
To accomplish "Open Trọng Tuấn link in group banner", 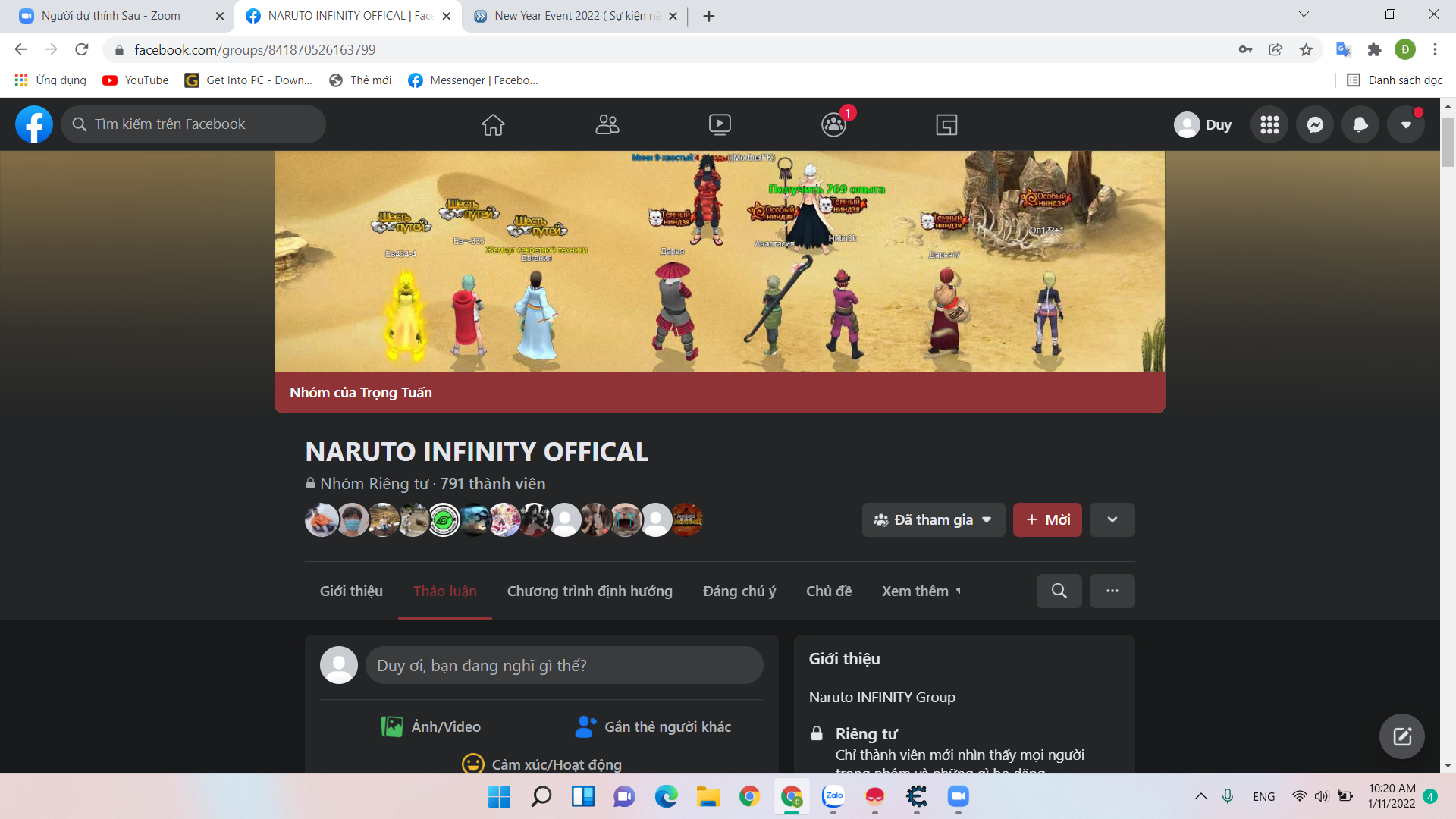I will (396, 393).
